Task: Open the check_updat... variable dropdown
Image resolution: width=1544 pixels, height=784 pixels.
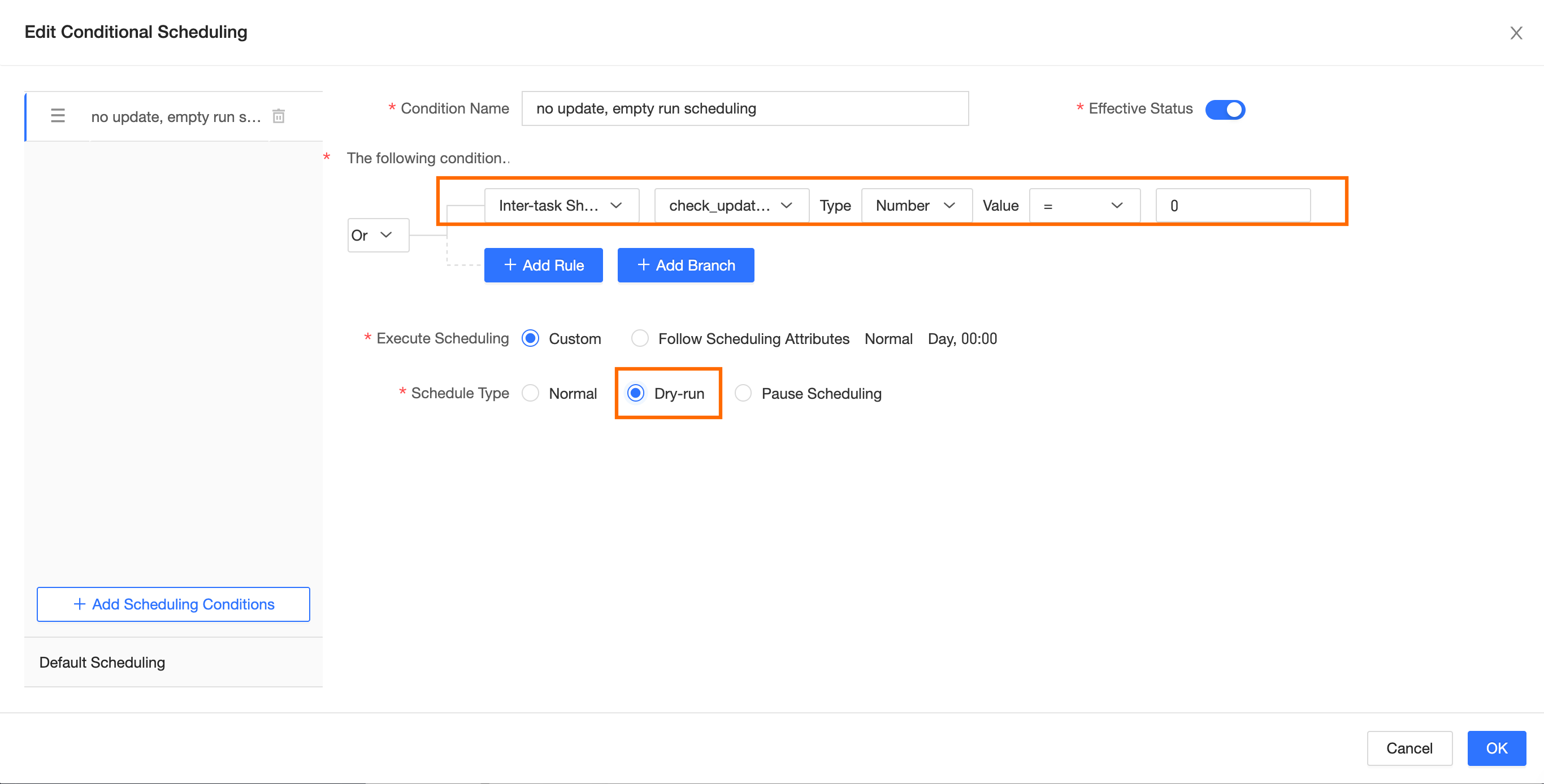Action: pyautogui.click(x=731, y=206)
